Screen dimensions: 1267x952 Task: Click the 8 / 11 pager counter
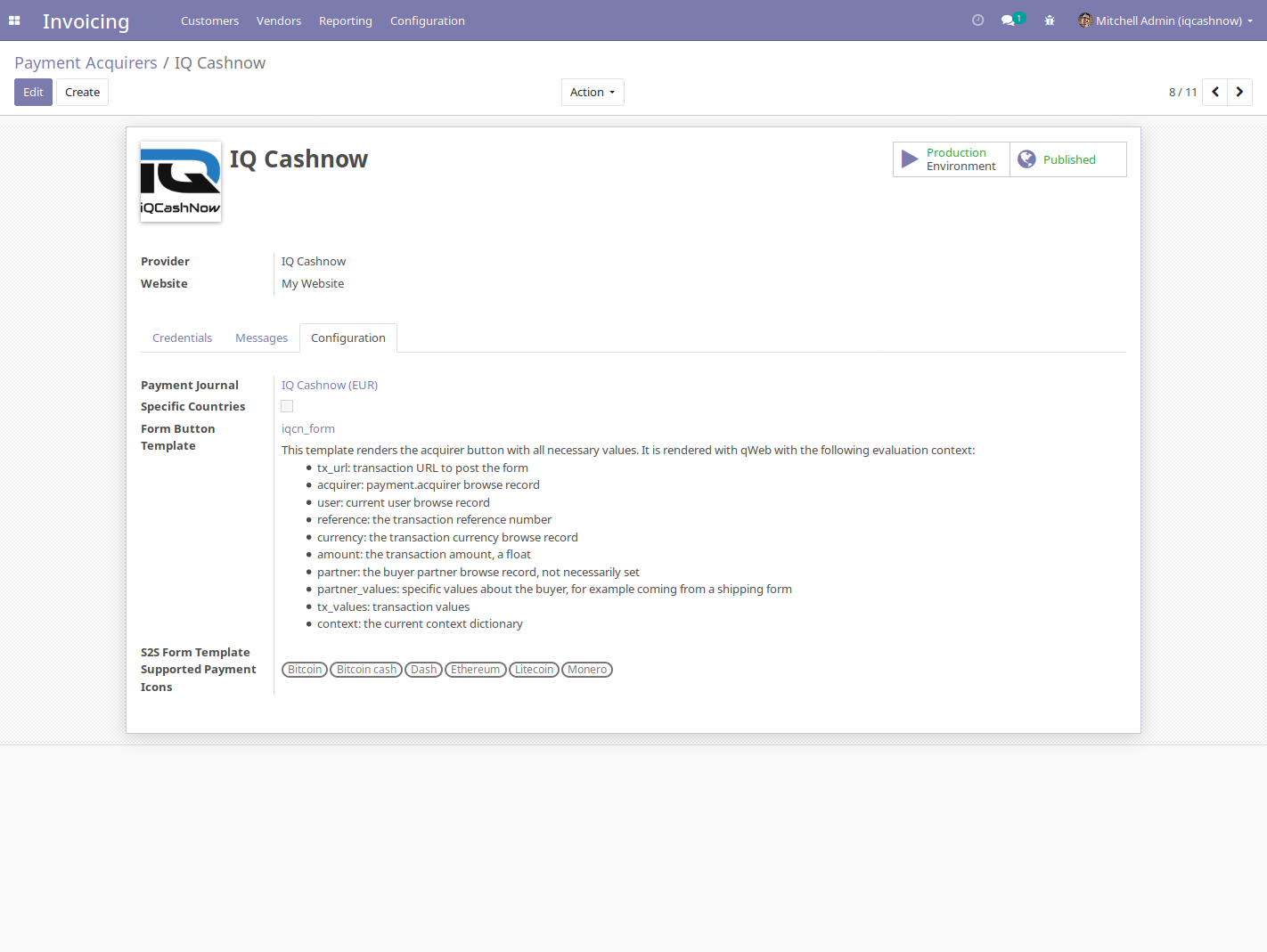pos(1183,93)
